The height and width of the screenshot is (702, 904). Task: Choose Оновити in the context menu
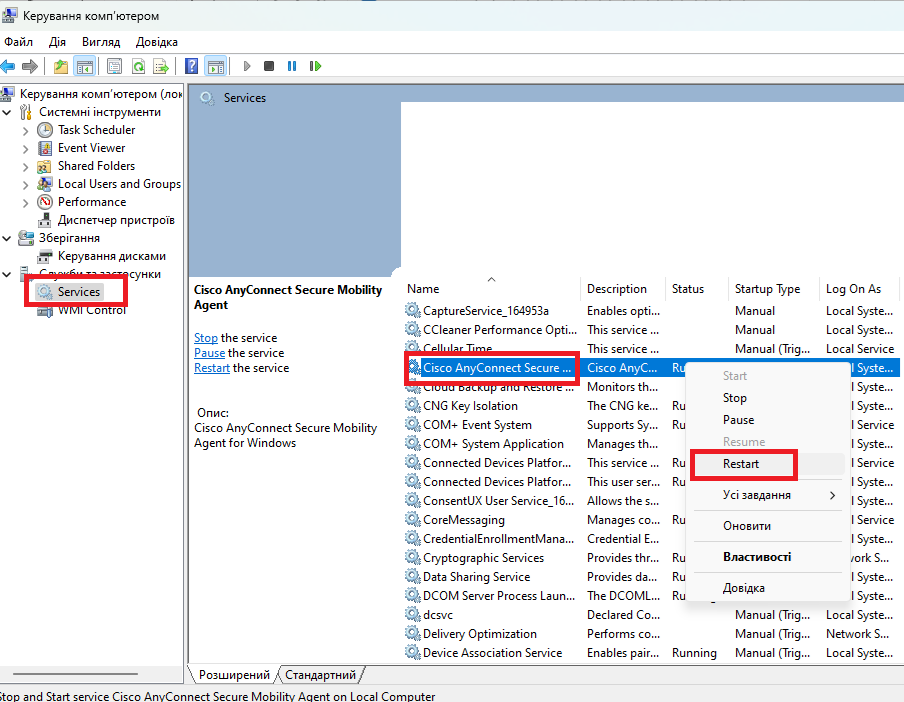point(769,526)
